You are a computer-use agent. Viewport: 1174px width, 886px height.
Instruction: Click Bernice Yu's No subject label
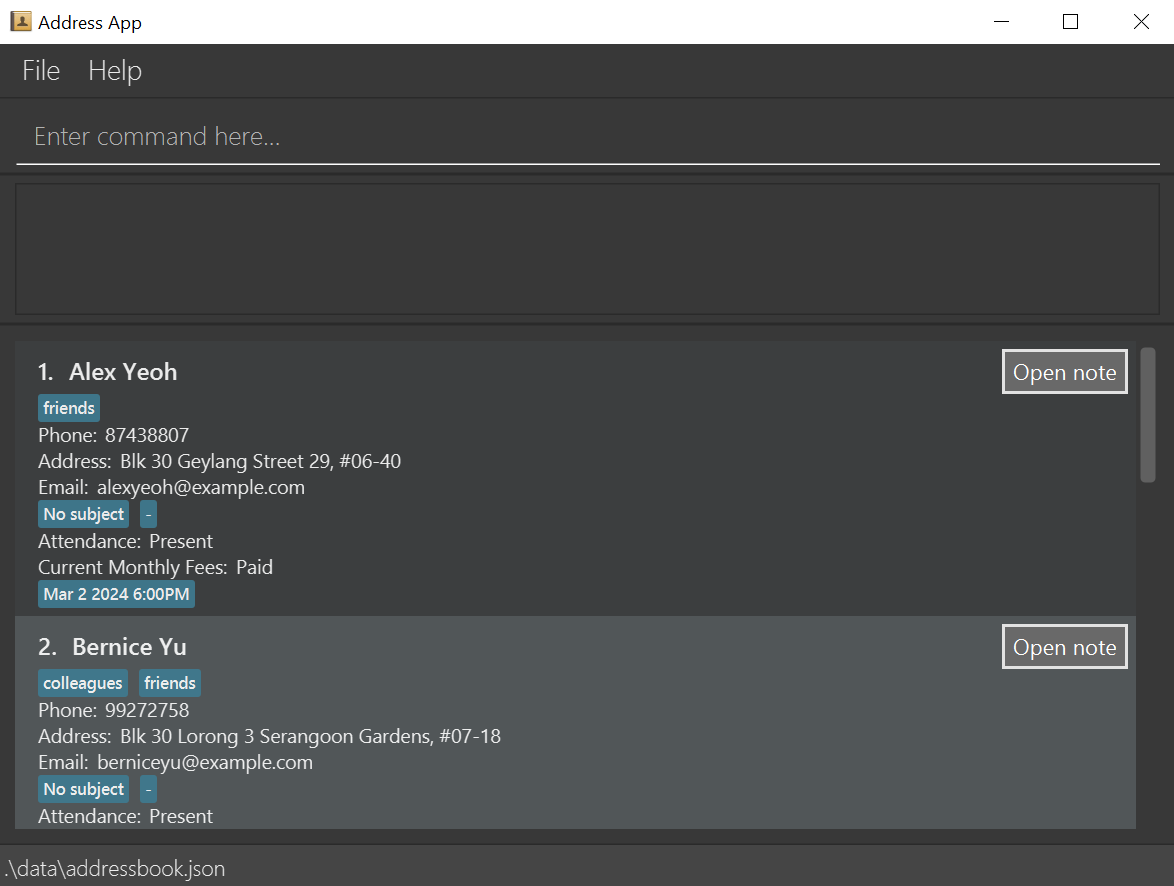tap(84, 789)
